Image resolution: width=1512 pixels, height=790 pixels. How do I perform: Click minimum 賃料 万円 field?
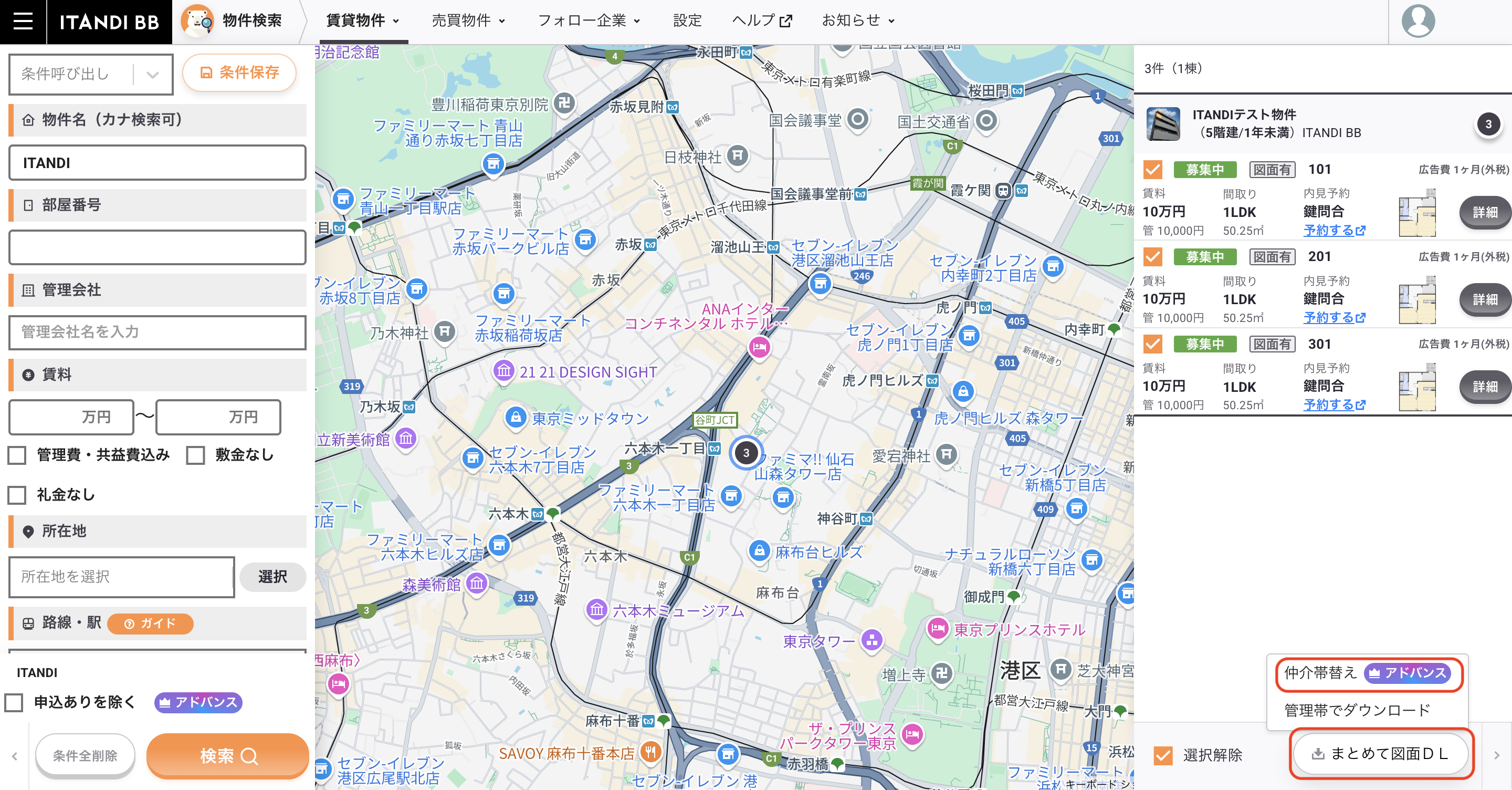(71, 417)
